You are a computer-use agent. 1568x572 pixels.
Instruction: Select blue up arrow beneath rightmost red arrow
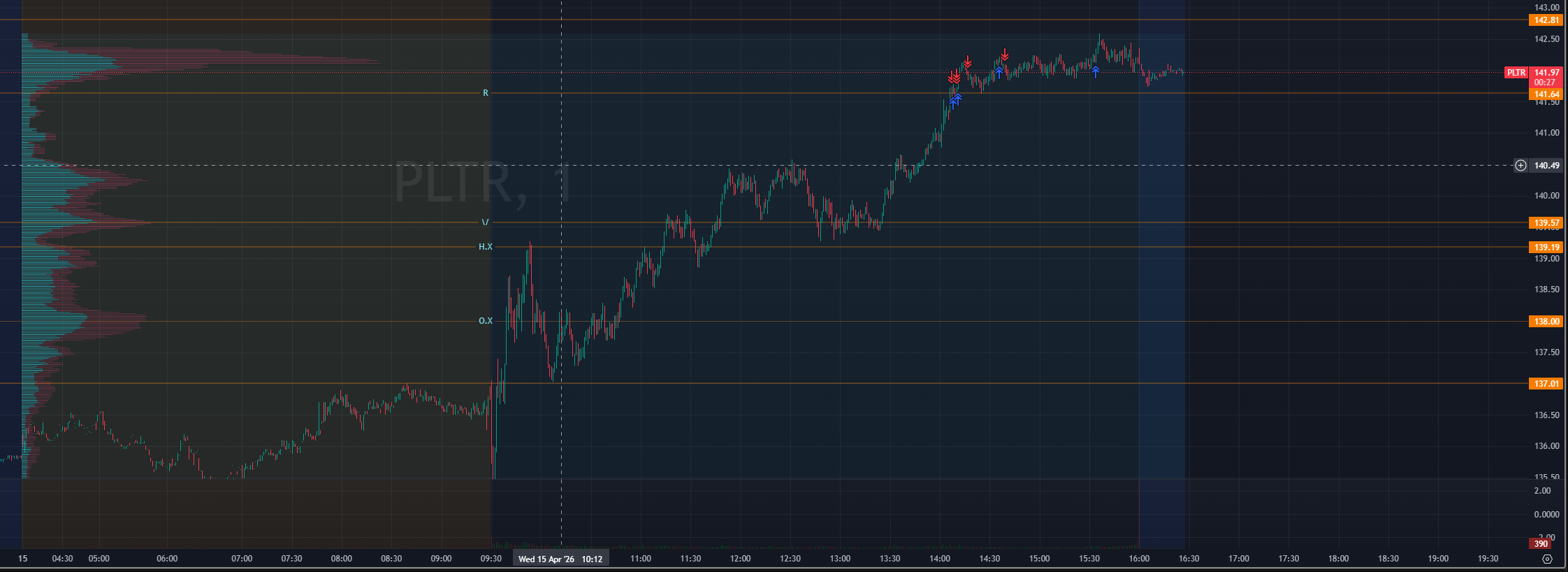(999, 71)
